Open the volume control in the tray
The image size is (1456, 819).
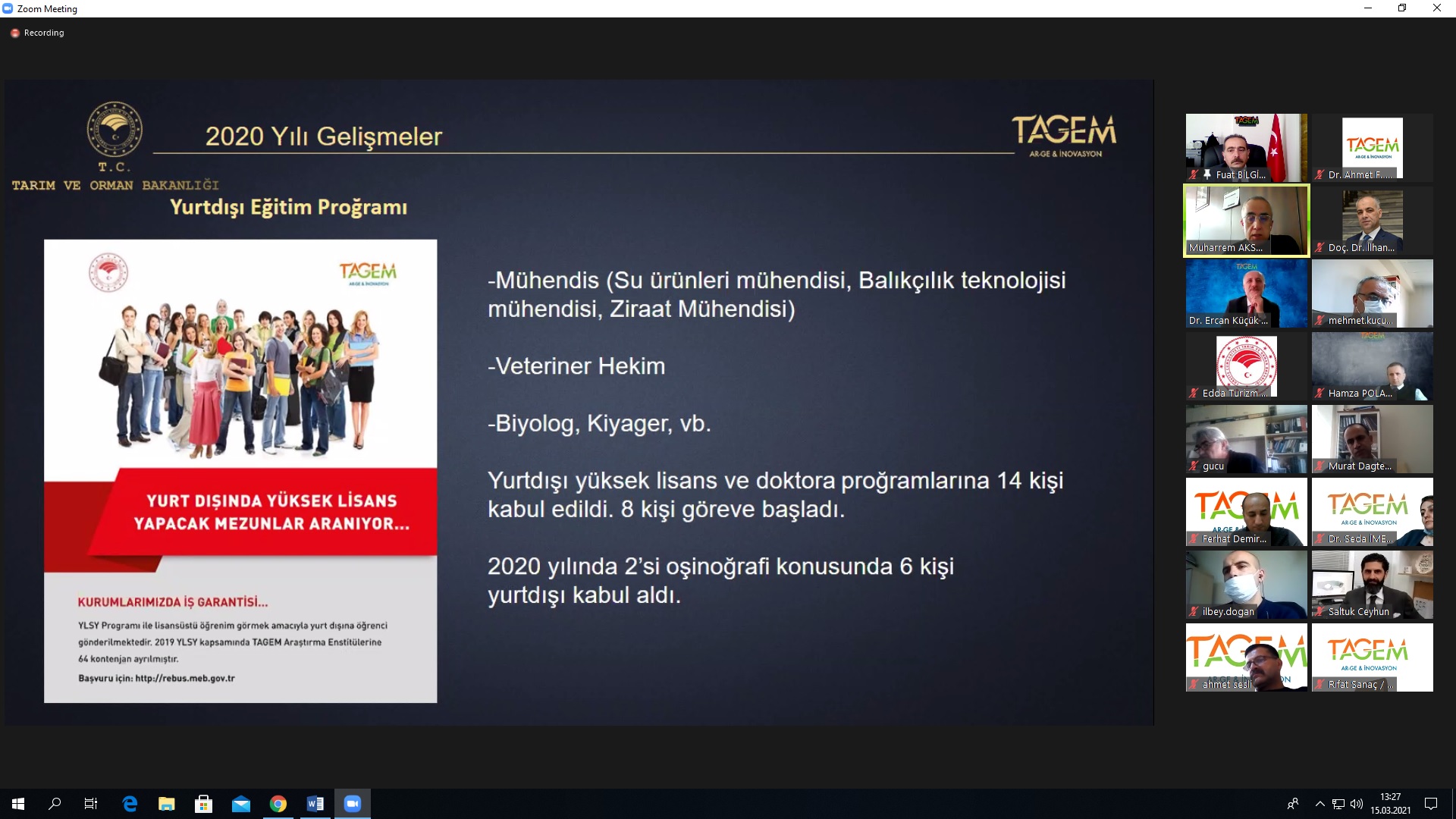(x=1357, y=804)
